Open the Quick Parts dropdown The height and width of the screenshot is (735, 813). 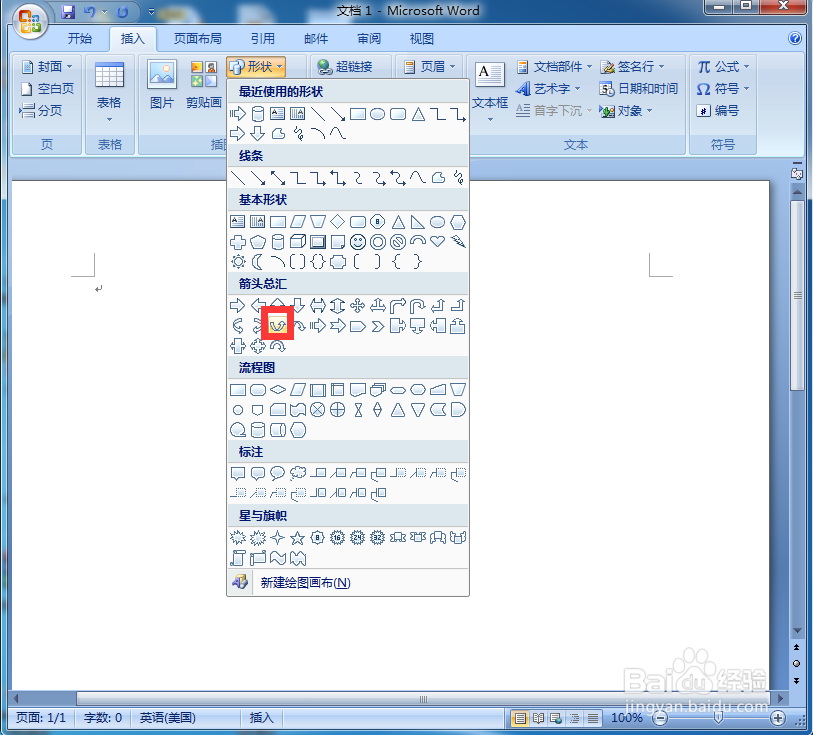pos(554,67)
